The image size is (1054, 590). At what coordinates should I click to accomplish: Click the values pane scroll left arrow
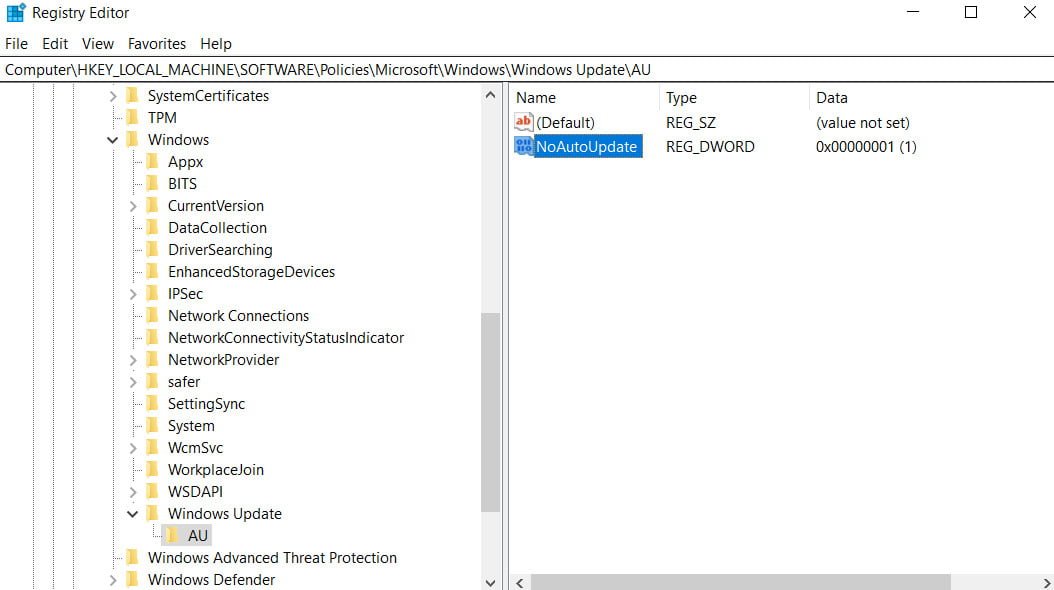[520, 583]
